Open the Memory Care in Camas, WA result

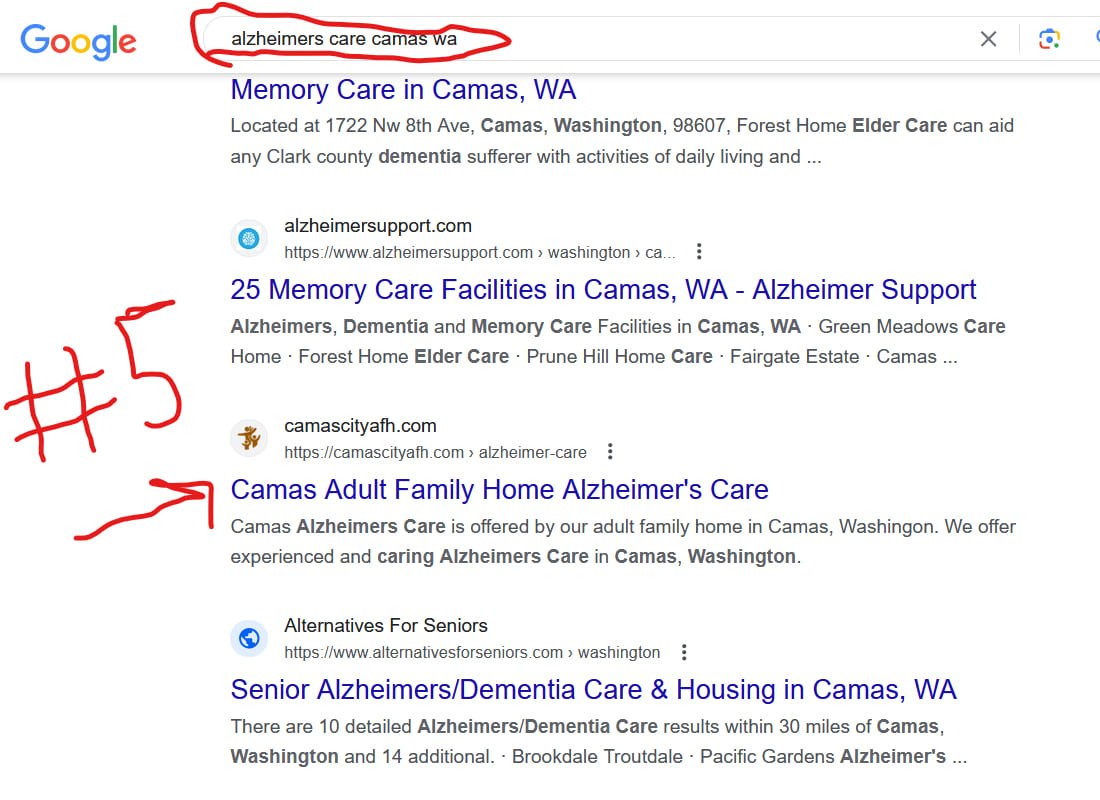[403, 90]
